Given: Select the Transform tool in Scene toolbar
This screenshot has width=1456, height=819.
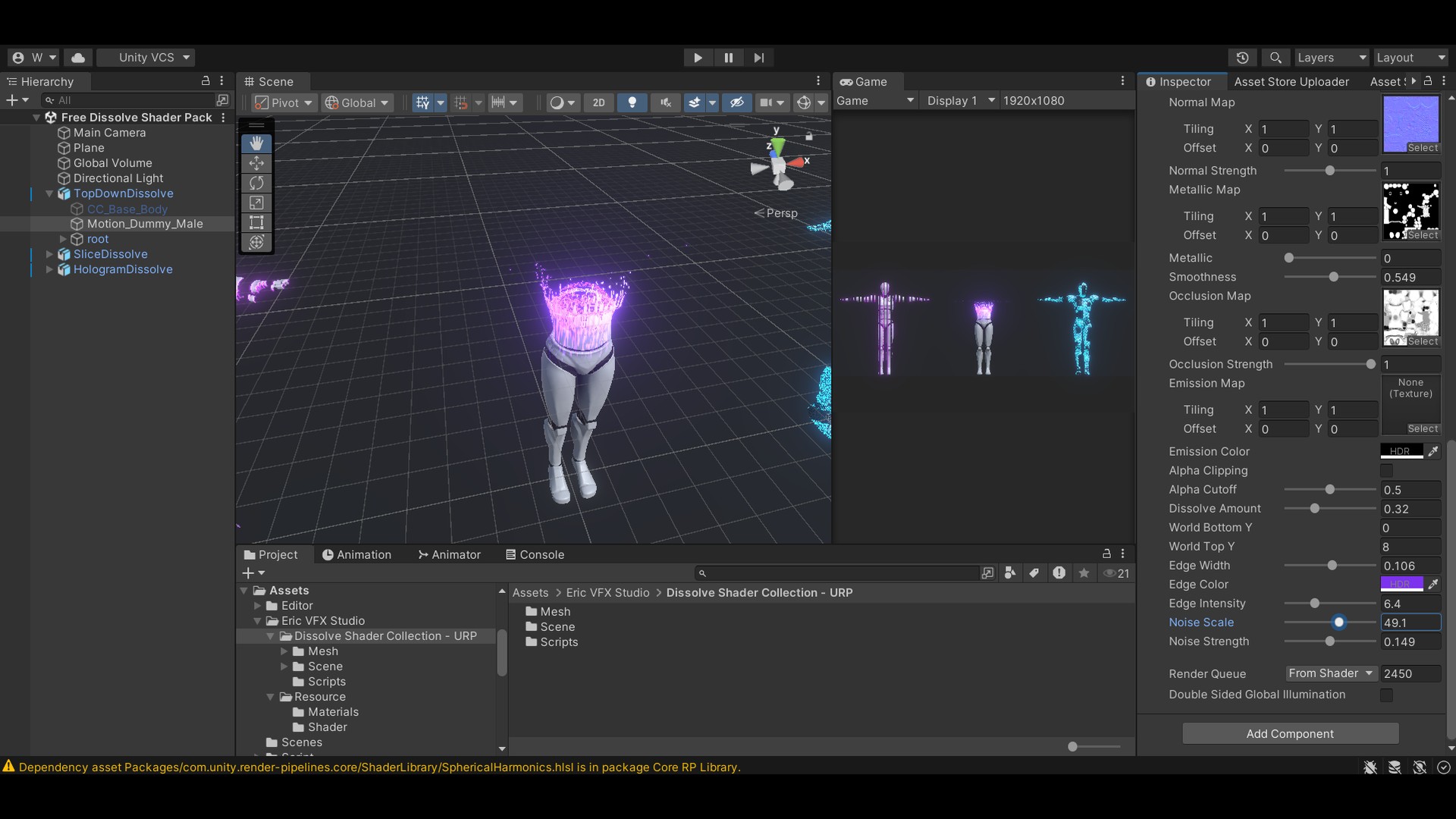Looking at the screenshot, I should 256,242.
